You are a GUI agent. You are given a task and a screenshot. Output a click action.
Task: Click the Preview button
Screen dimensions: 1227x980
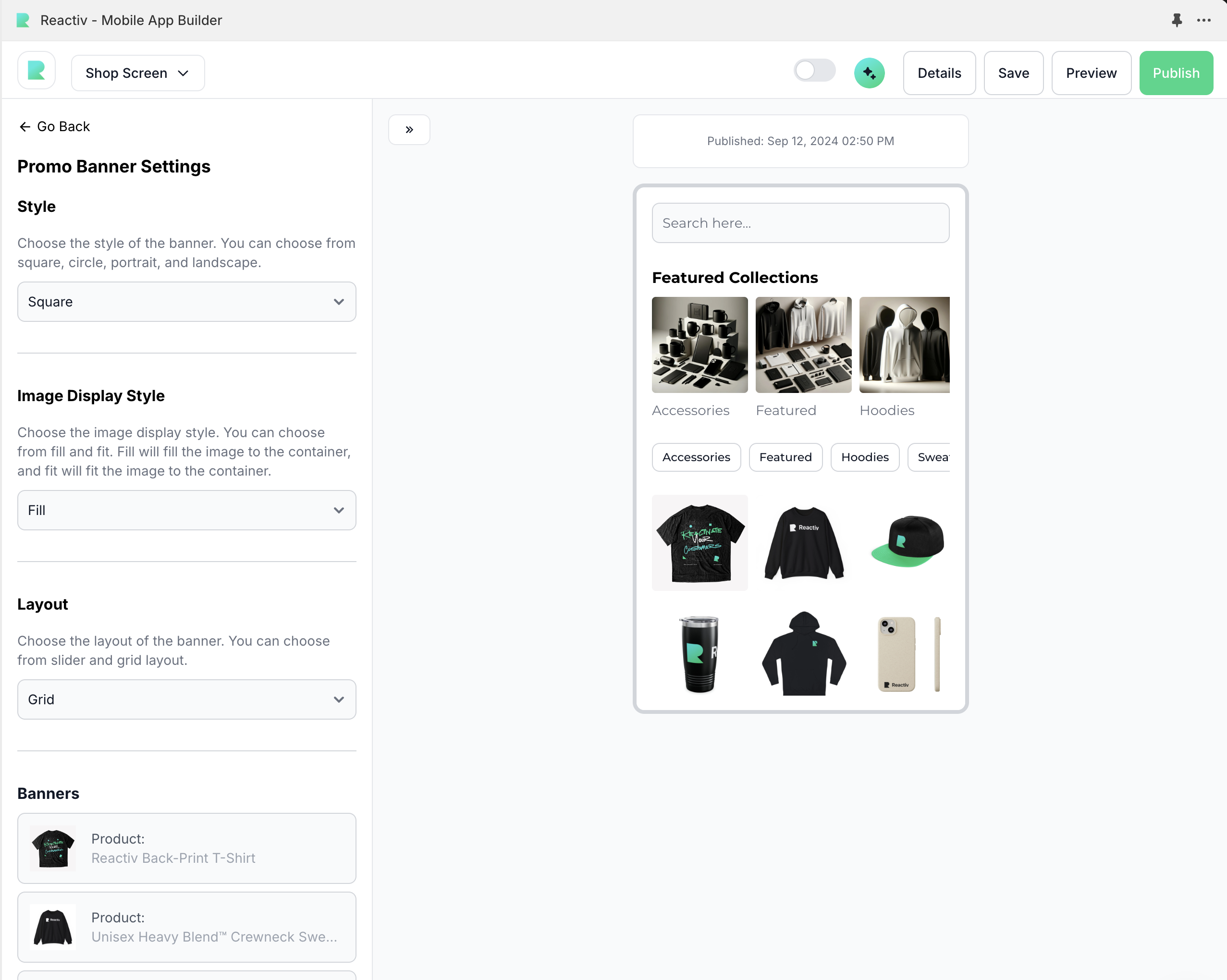pos(1091,73)
